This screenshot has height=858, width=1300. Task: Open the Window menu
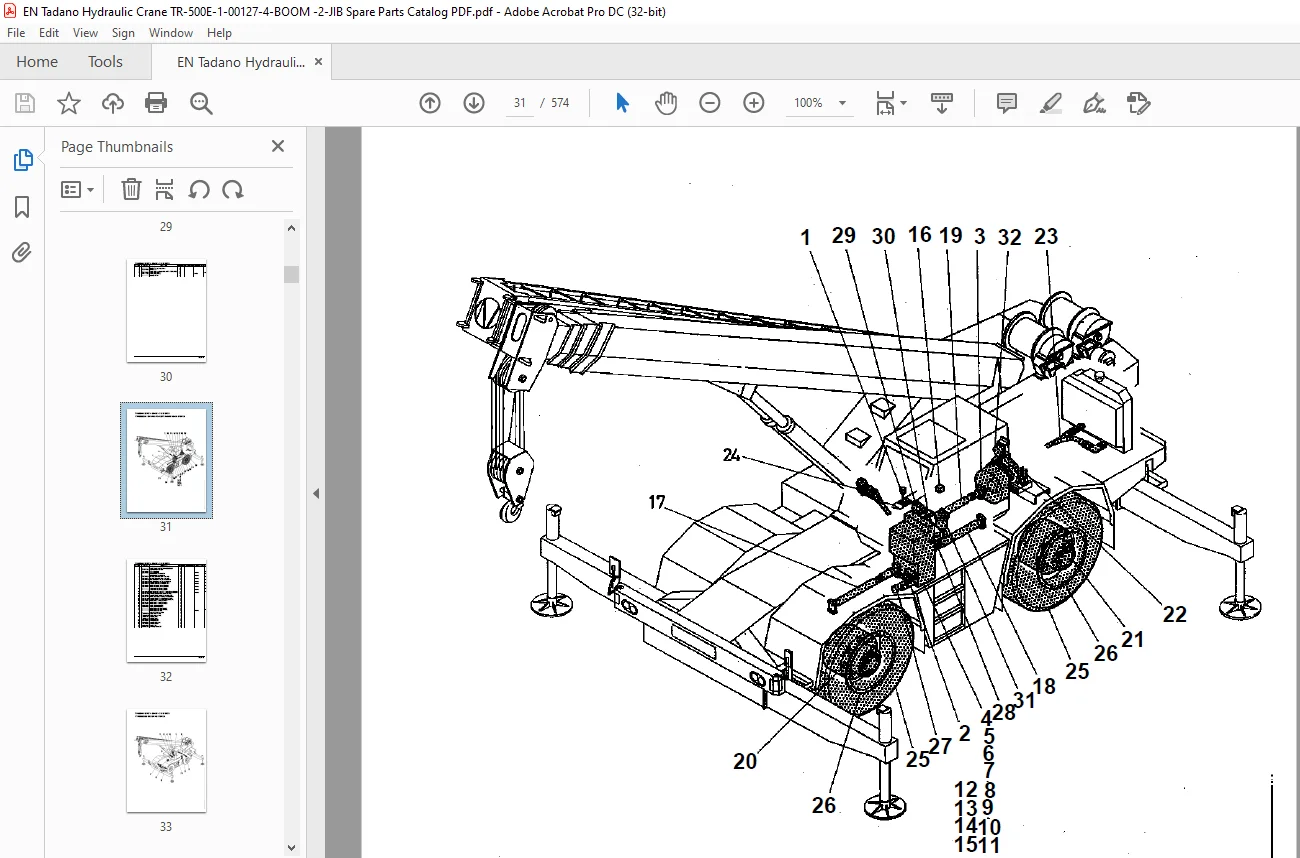[171, 33]
